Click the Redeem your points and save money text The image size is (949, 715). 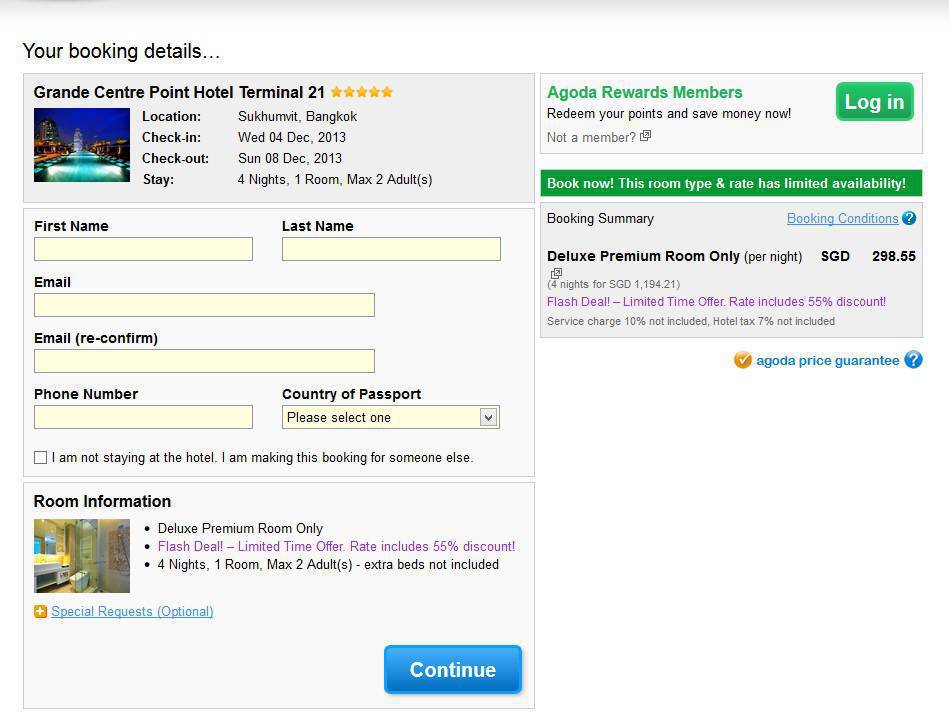(669, 114)
